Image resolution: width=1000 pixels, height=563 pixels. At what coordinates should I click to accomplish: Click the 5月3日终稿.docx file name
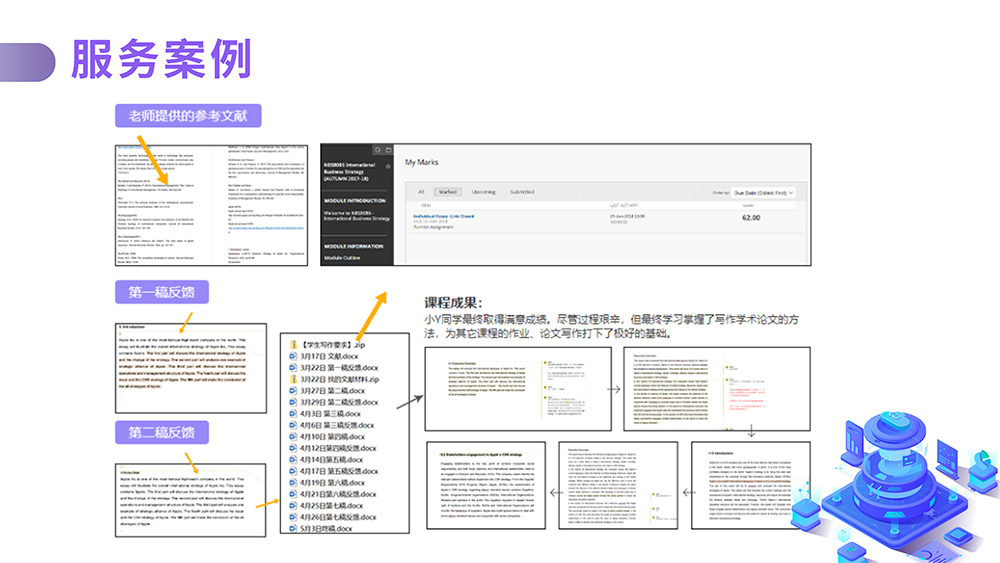click(x=327, y=528)
